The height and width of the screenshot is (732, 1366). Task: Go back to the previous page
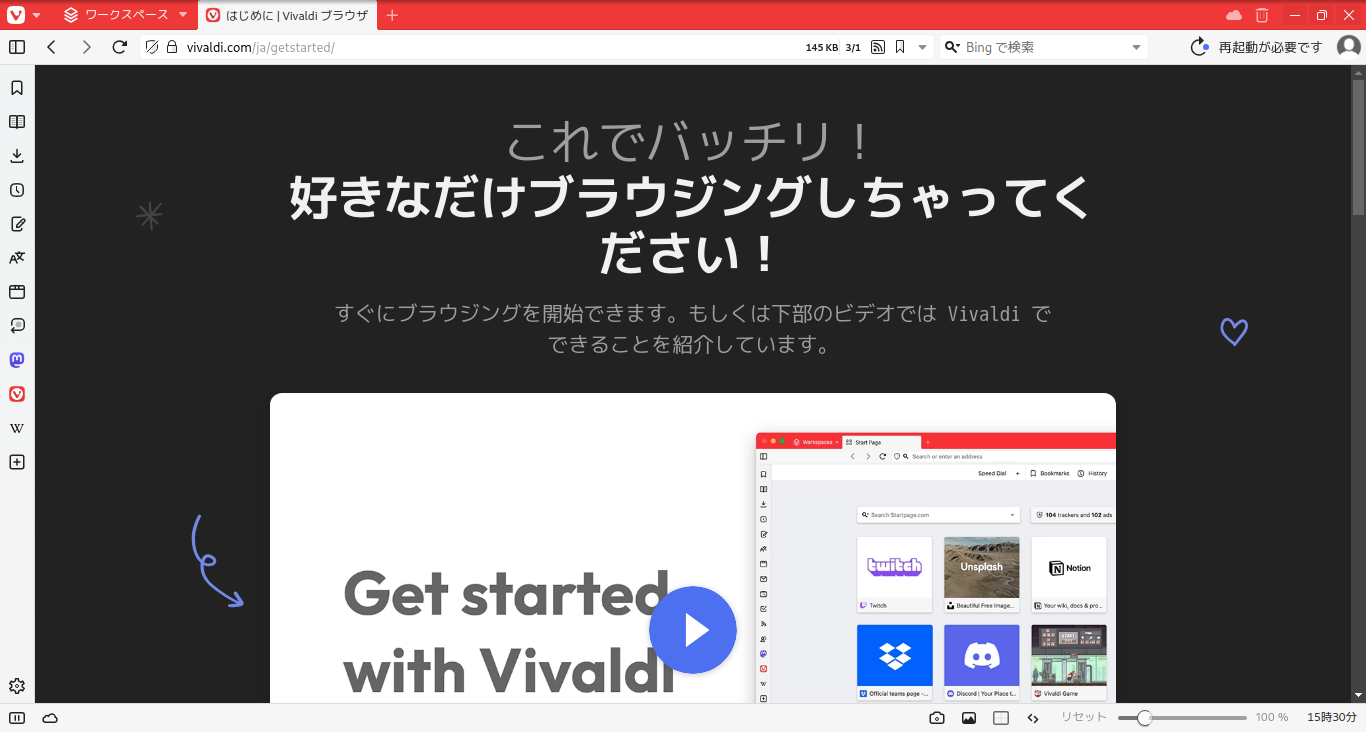(52, 47)
